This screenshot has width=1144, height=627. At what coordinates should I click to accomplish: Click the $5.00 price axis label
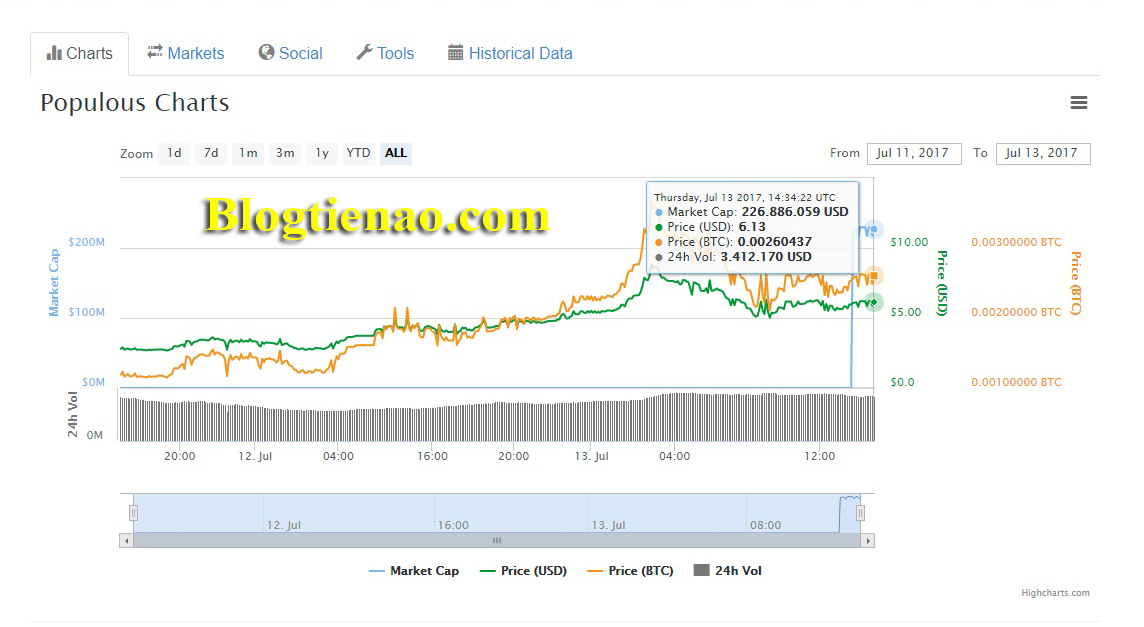click(905, 312)
